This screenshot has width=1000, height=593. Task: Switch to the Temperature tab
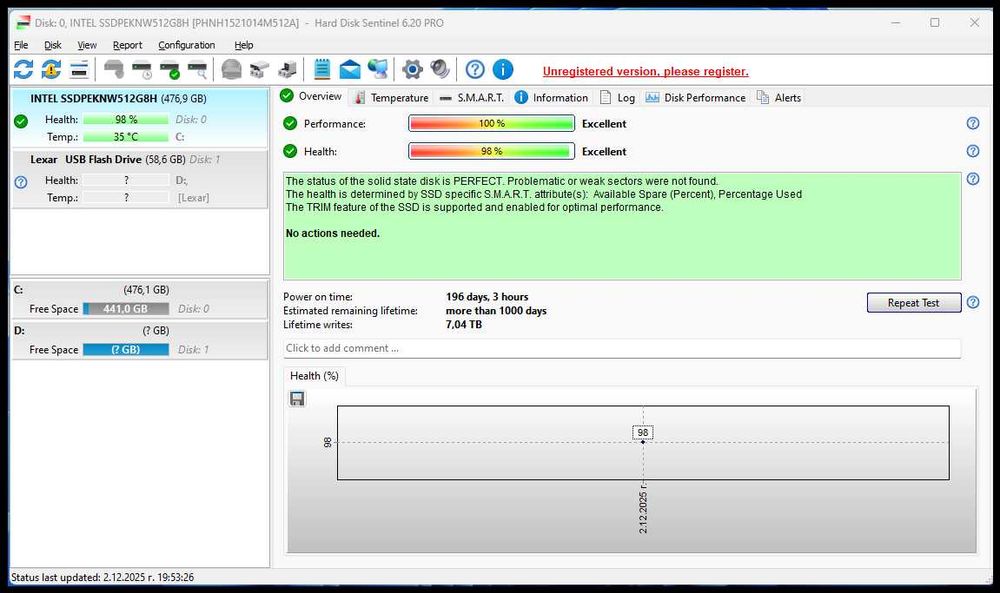391,98
